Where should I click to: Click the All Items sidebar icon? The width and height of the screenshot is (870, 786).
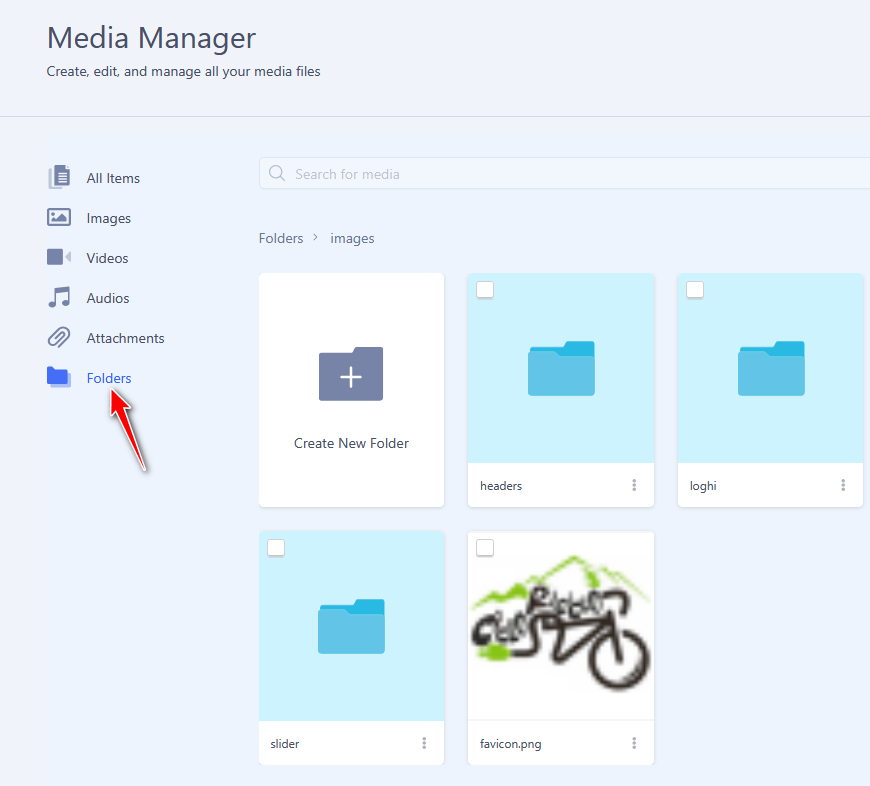pos(60,178)
